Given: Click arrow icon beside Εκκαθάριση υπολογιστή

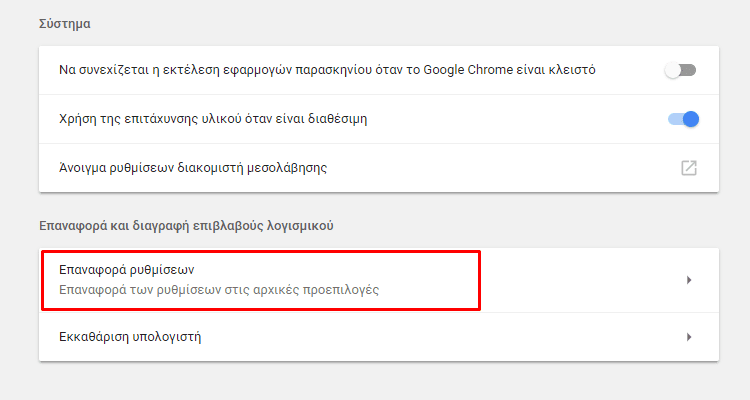Looking at the screenshot, I should [689, 337].
